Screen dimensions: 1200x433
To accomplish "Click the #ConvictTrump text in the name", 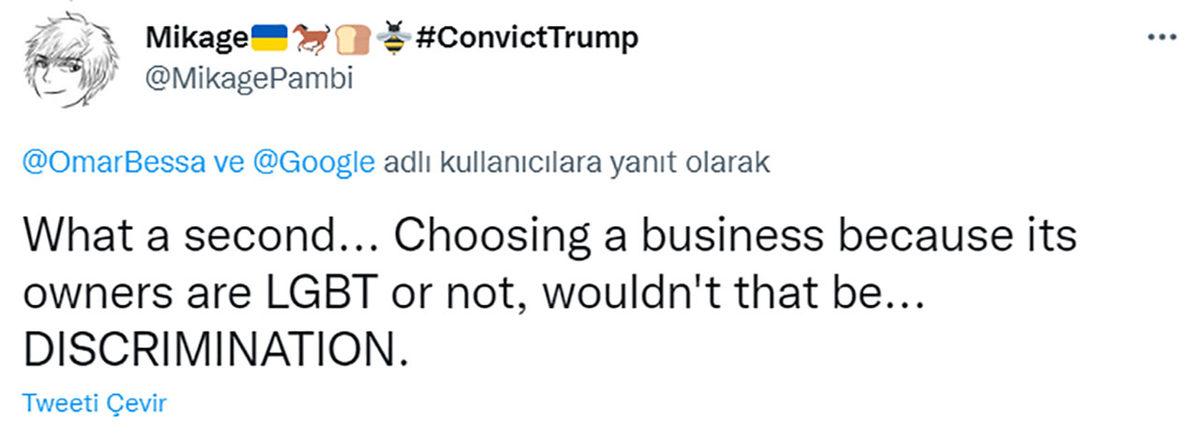I will [524, 38].
